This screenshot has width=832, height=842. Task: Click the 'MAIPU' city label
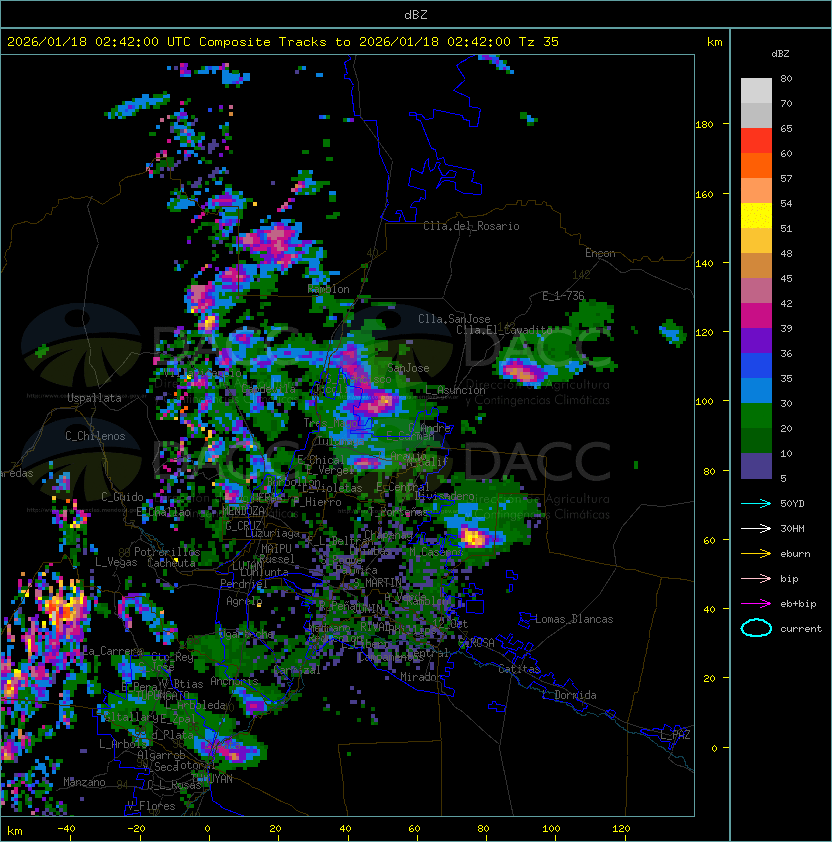pos(276,549)
